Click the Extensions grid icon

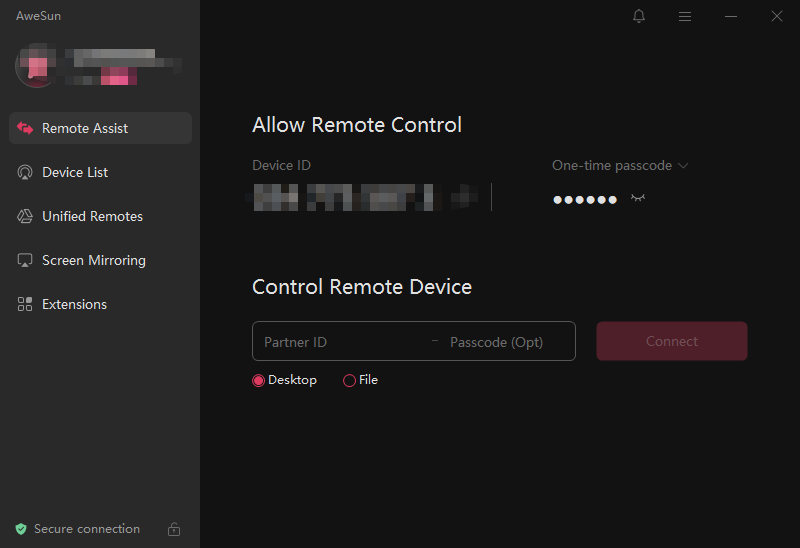coord(25,304)
